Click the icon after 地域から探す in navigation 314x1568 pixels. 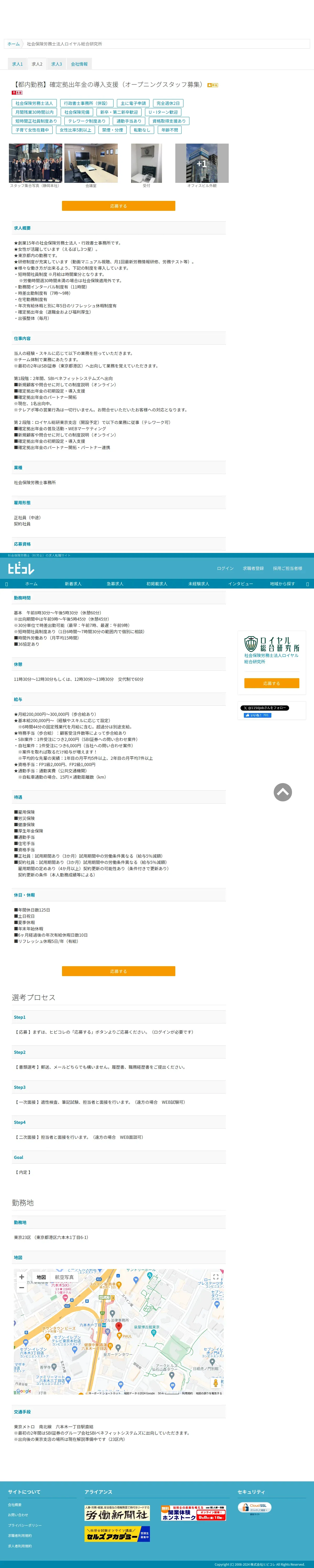[307, 584]
